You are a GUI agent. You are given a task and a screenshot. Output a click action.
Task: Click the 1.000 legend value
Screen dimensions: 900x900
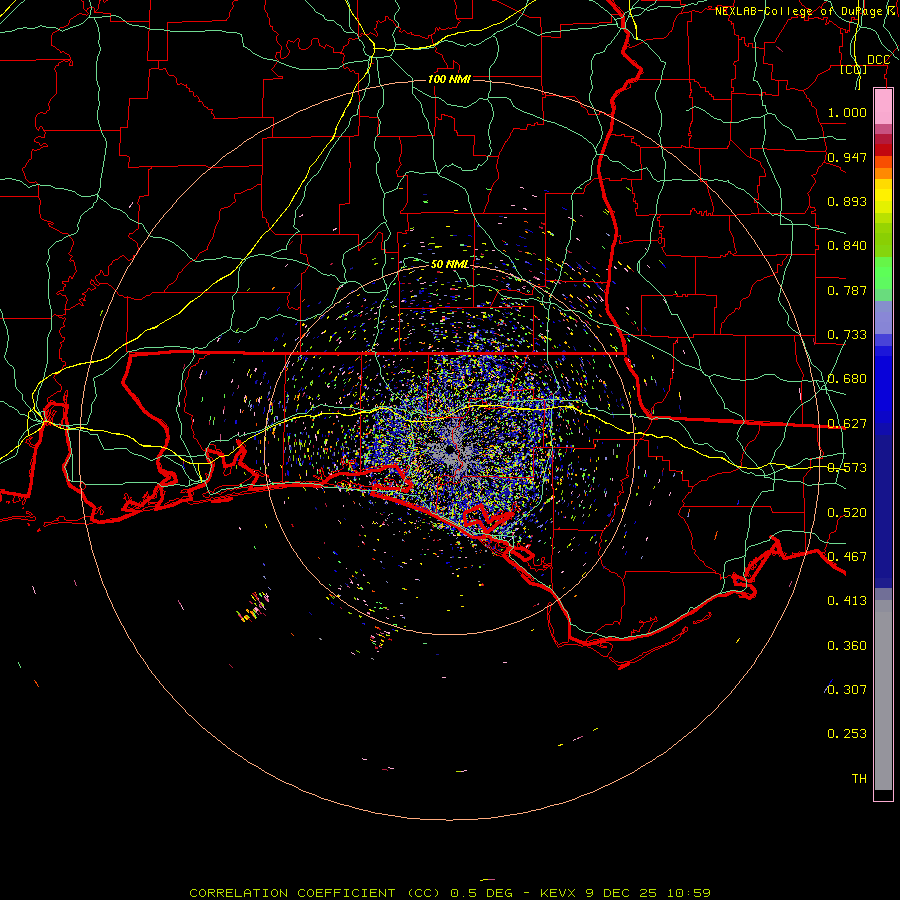tap(847, 112)
